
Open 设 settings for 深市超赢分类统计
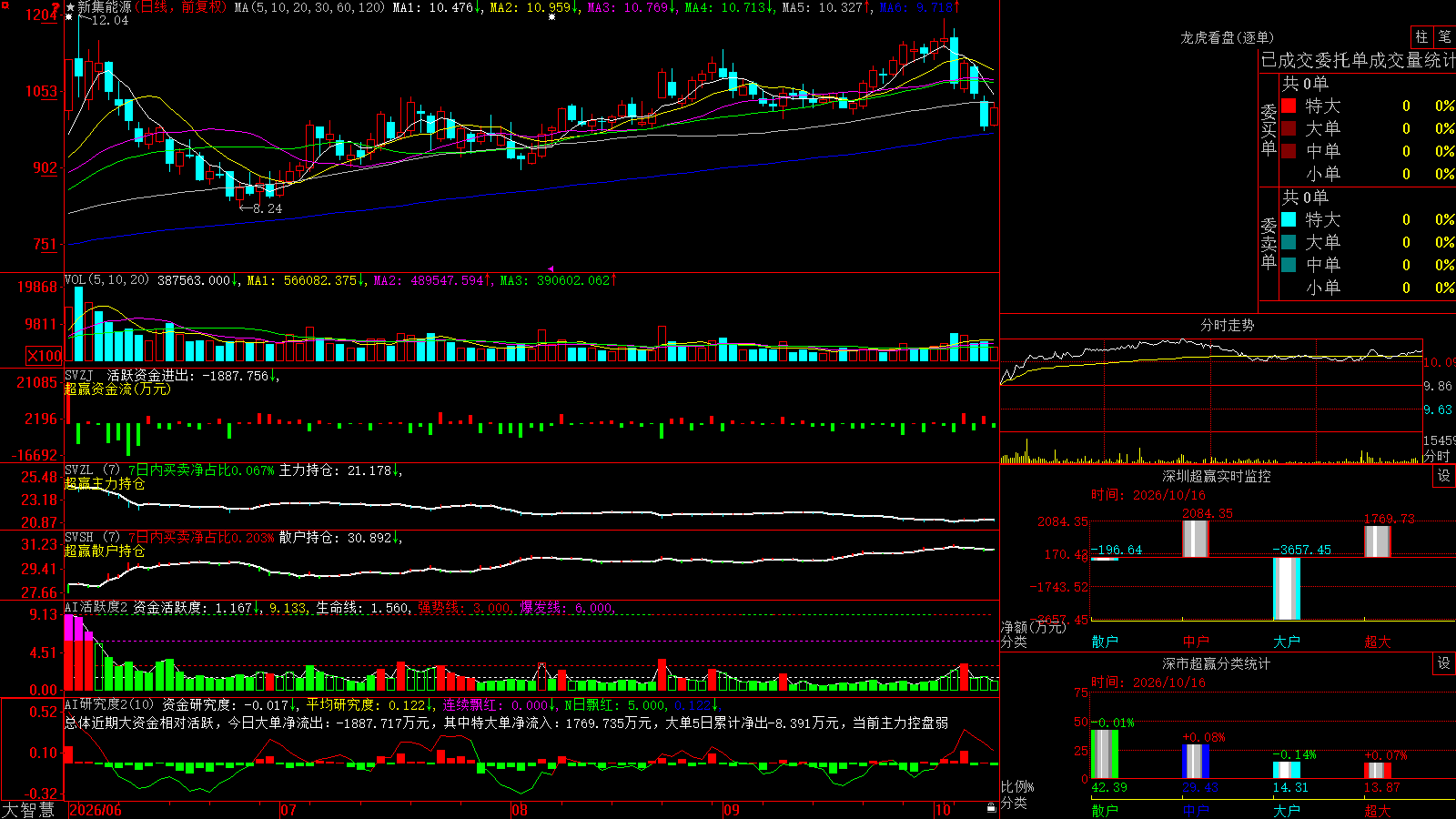click(1444, 663)
